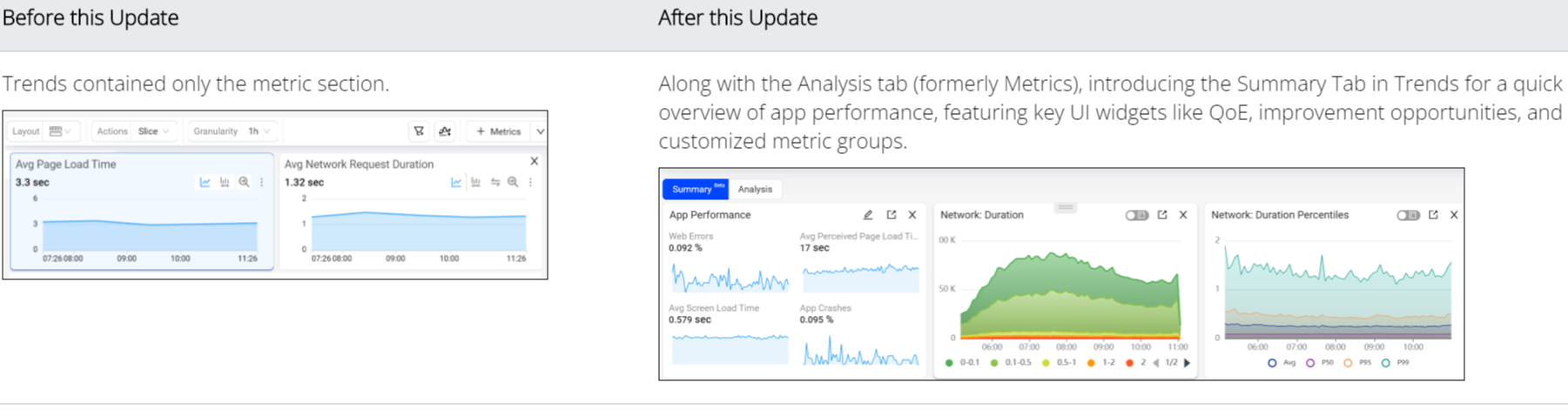1568x416 pixels.
Task: Click the line chart icon on Avg Page Load Time
Action: 205,182
